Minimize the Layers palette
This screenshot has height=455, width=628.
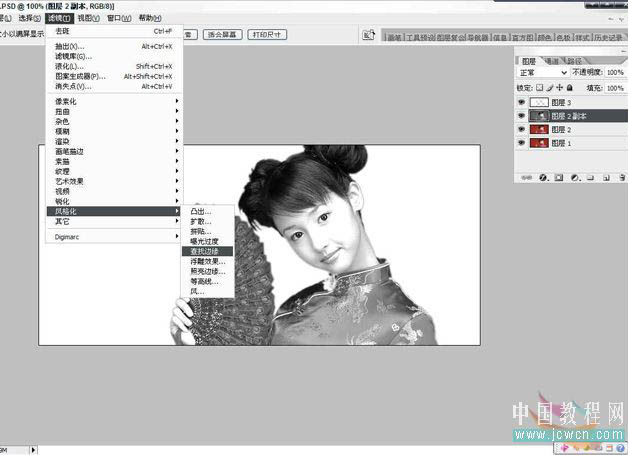pyautogui.click(x=623, y=51)
